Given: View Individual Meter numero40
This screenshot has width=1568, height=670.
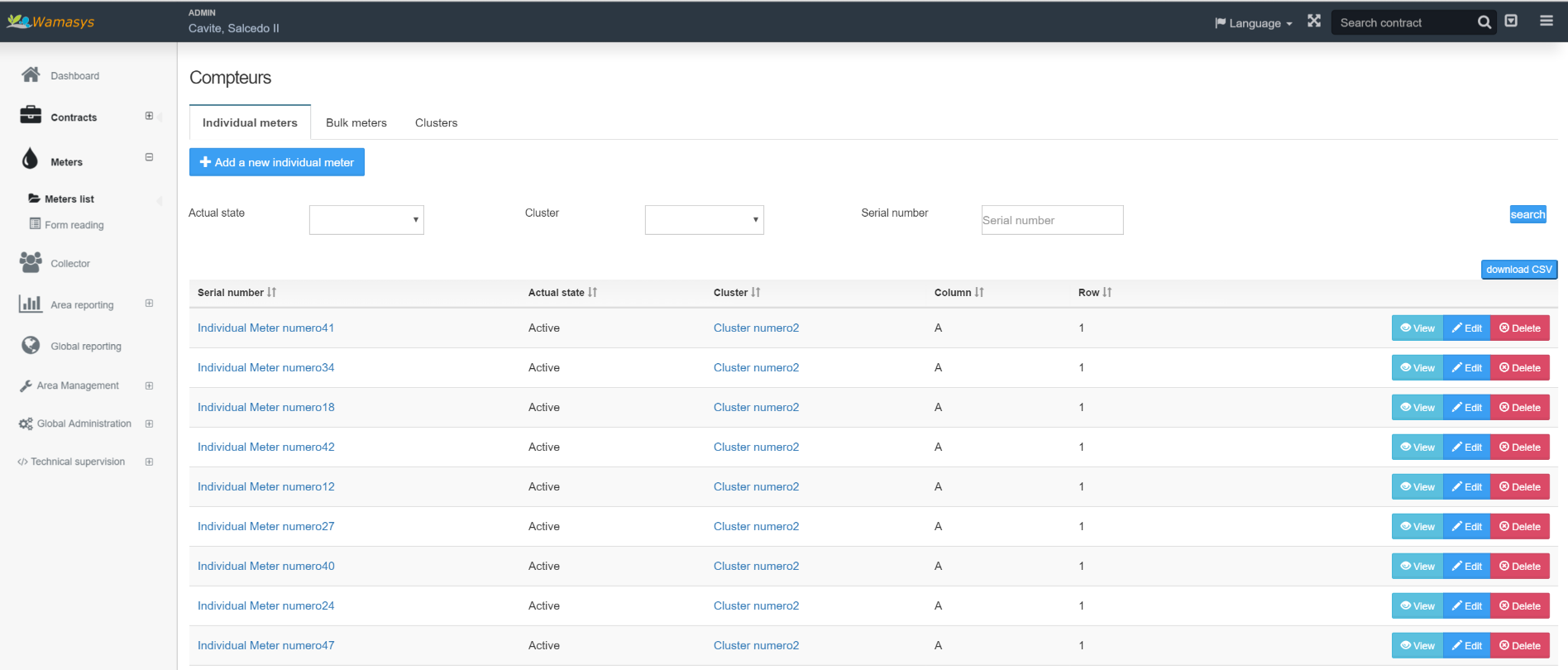Looking at the screenshot, I should click(x=1417, y=567).
